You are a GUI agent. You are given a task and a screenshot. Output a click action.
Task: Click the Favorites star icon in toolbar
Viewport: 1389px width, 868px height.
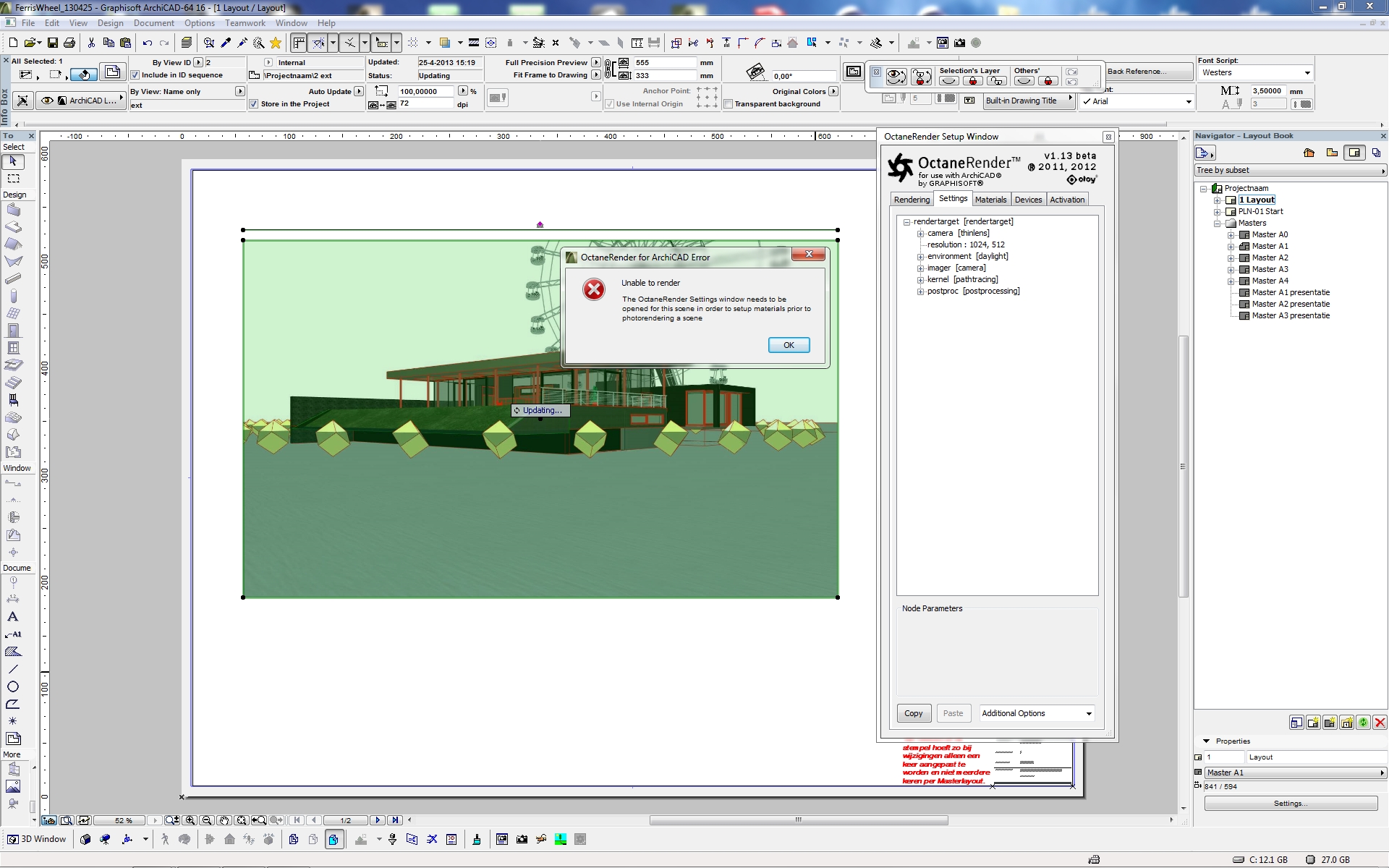[x=276, y=43]
